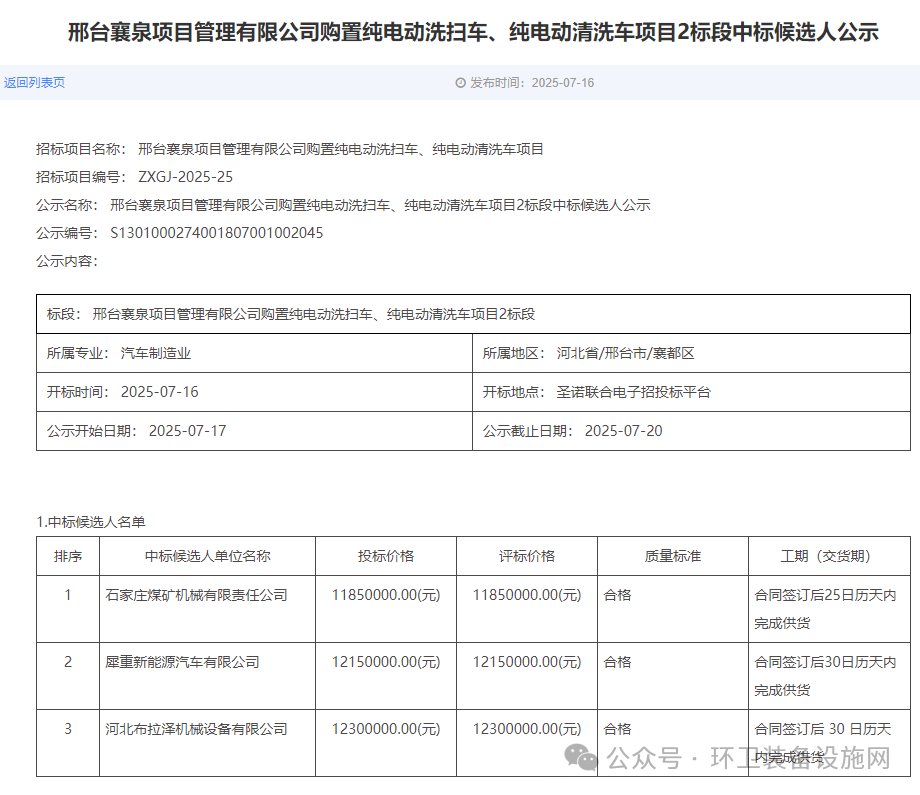Click bid price 11850000.00(元) in 投标价格 column
The width and height of the screenshot is (920, 795).
(386, 596)
